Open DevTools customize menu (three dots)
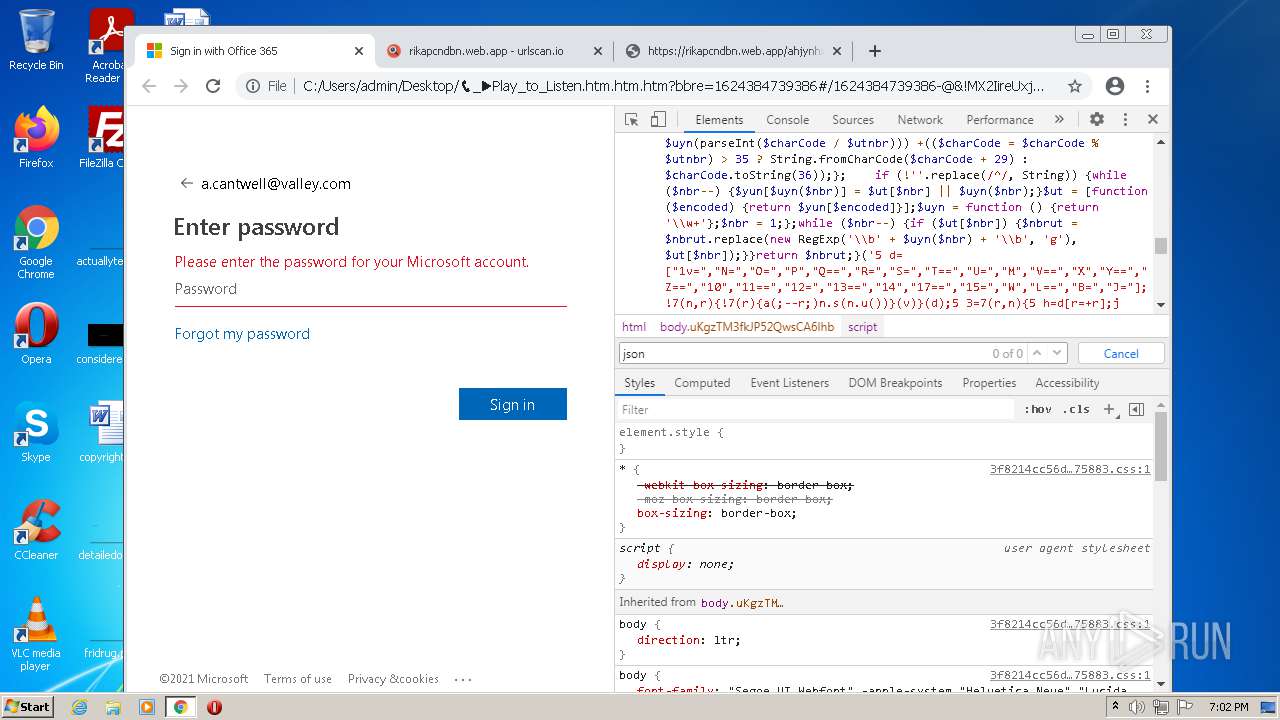This screenshot has width=1280, height=720. tap(1125, 119)
